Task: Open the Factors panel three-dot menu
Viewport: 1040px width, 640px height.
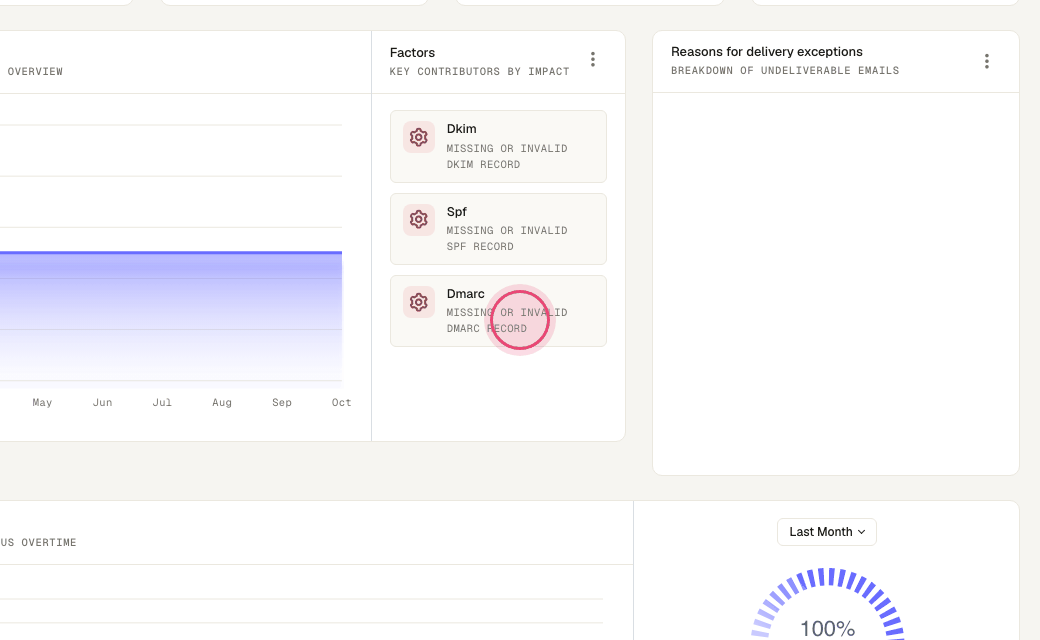Action: tap(593, 60)
